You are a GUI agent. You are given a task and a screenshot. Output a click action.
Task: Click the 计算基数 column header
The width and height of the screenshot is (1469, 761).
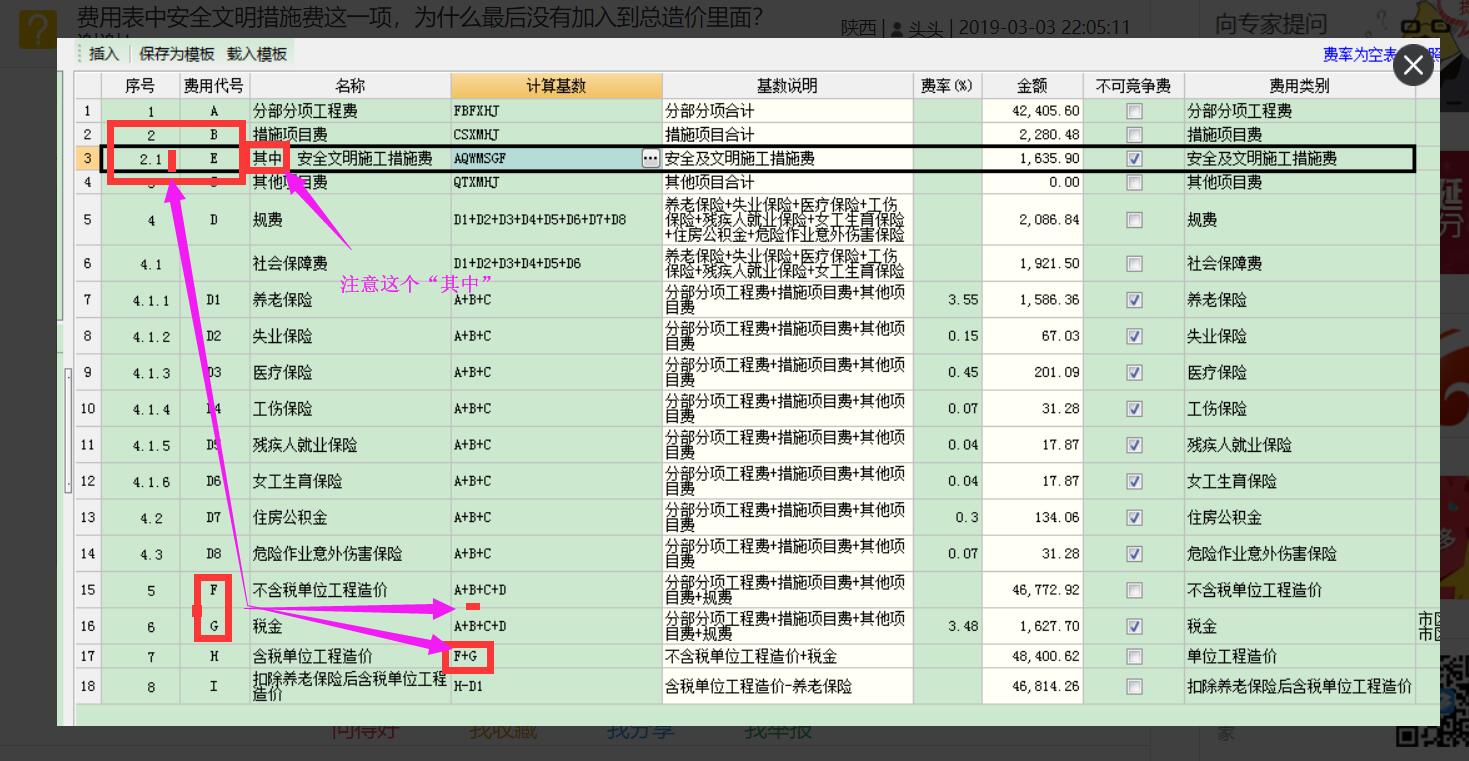(556, 86)
